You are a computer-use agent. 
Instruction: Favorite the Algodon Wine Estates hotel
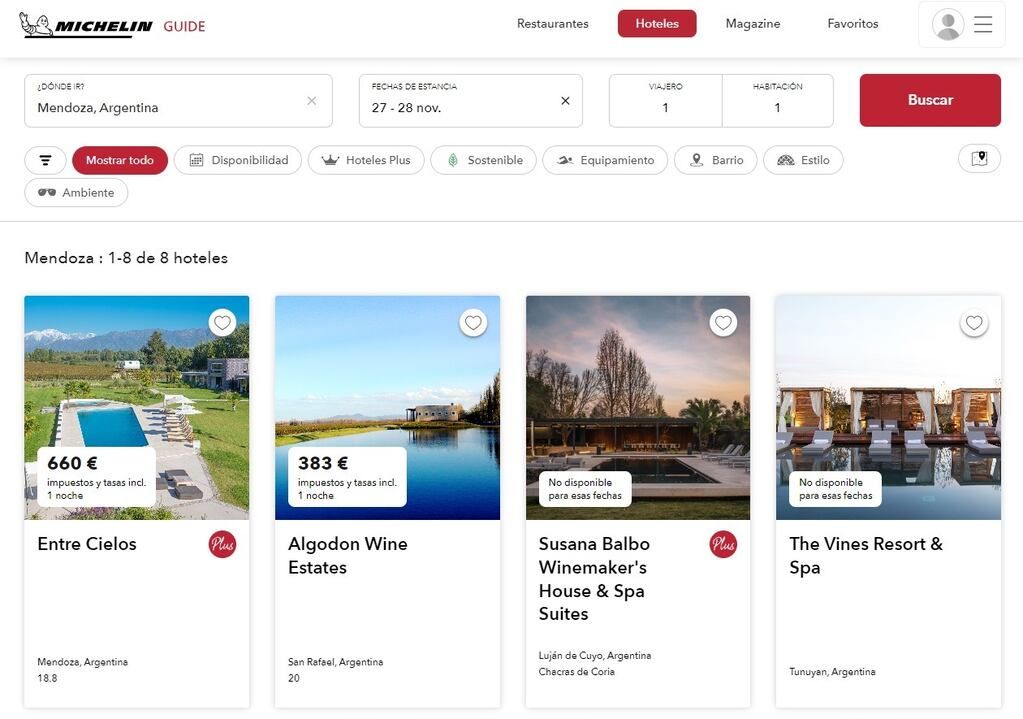pyautogui.click(x=473, y=323)
